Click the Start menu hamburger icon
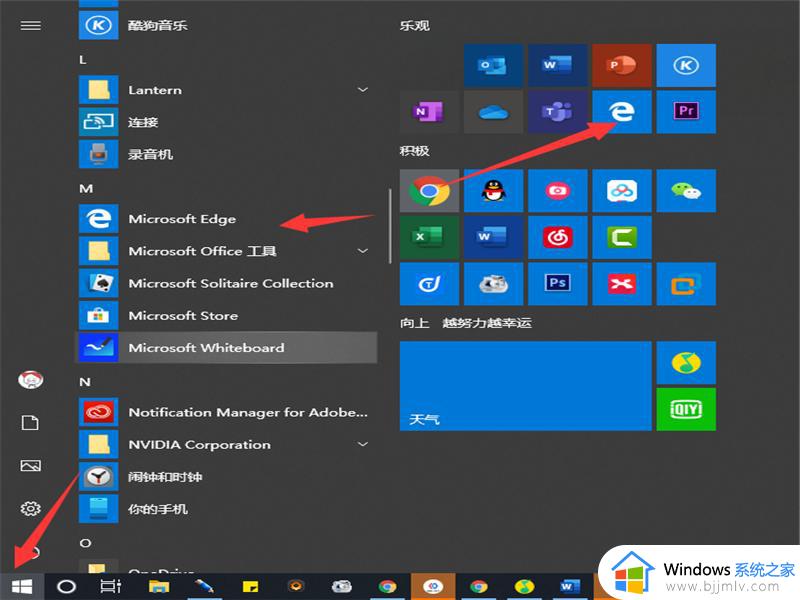Viewport: 800px width, 600px height. pyautogui.click(x=31, y=26)
